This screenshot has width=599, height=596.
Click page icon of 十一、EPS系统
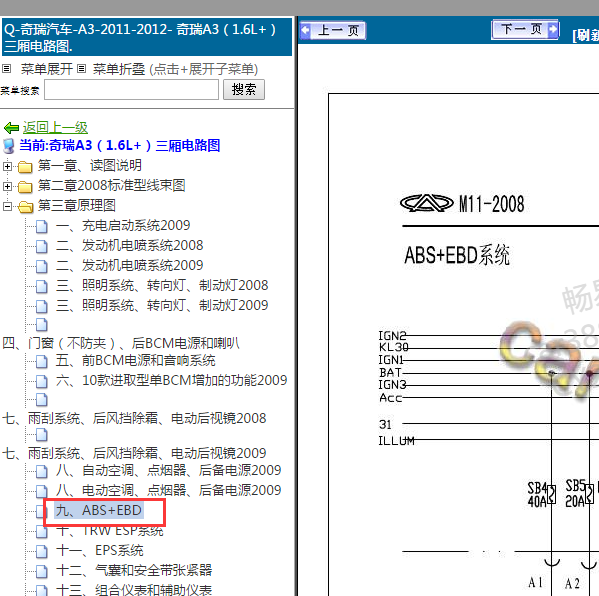pyautogui.click(x=42, y=551)
